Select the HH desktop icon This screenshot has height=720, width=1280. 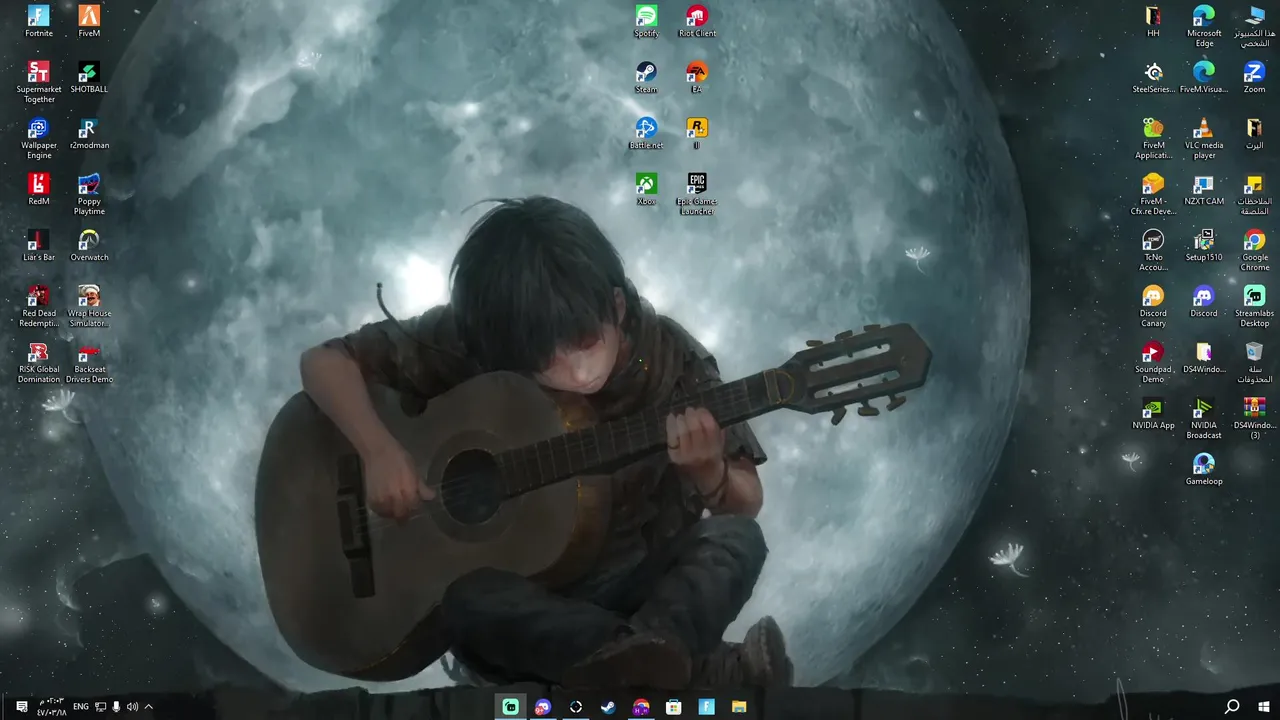click(x=1153, y=21)
